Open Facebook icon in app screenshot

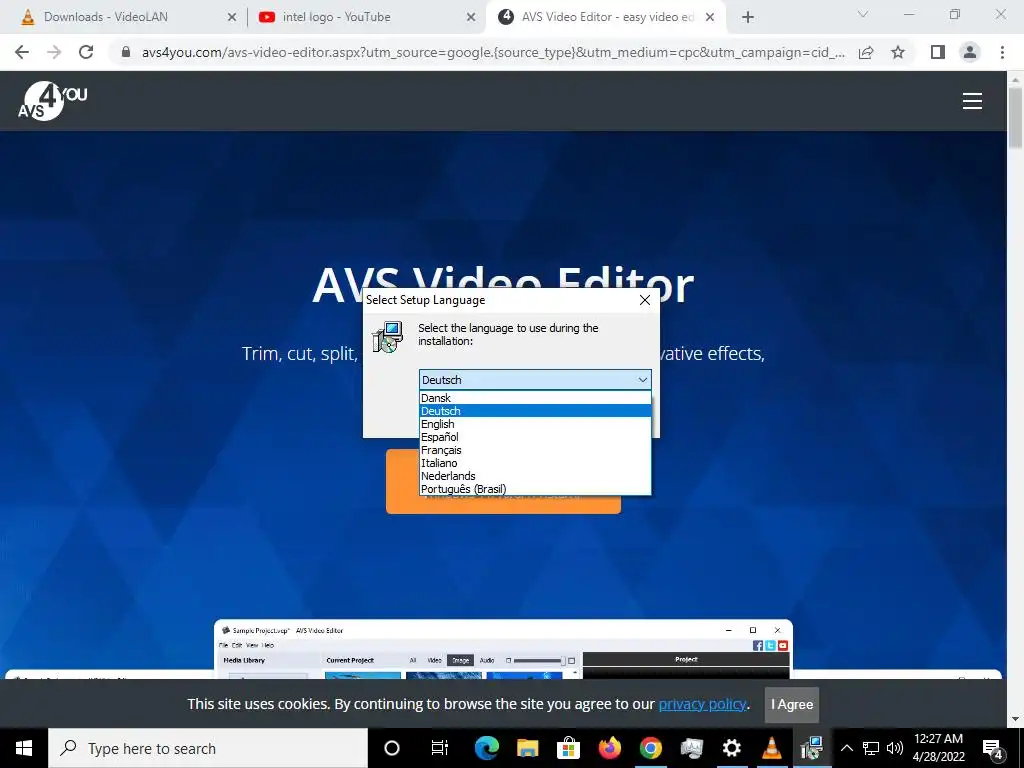click(x=758, y=645)
